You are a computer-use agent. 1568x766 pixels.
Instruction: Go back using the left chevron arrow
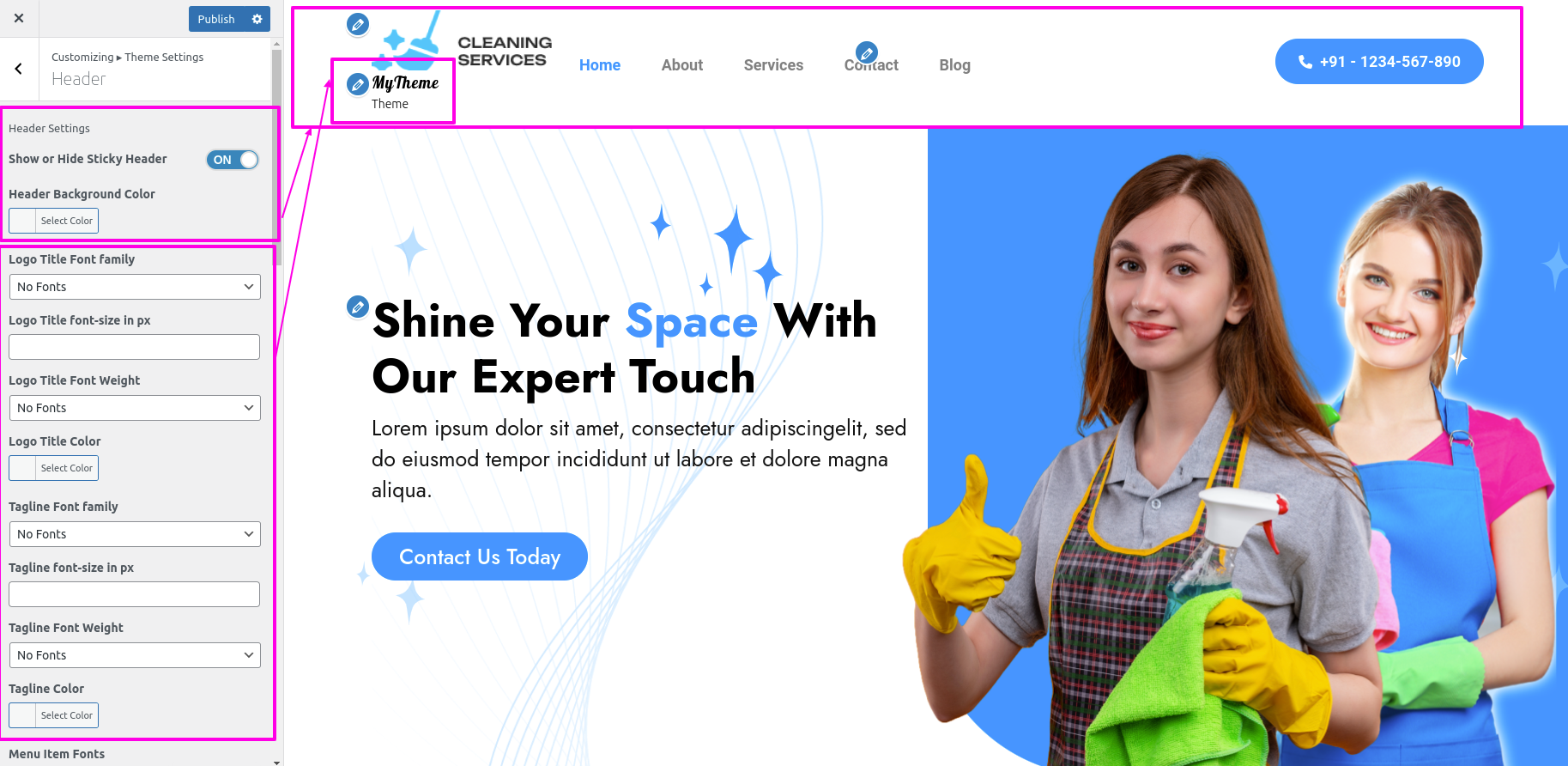coord(19,69)
